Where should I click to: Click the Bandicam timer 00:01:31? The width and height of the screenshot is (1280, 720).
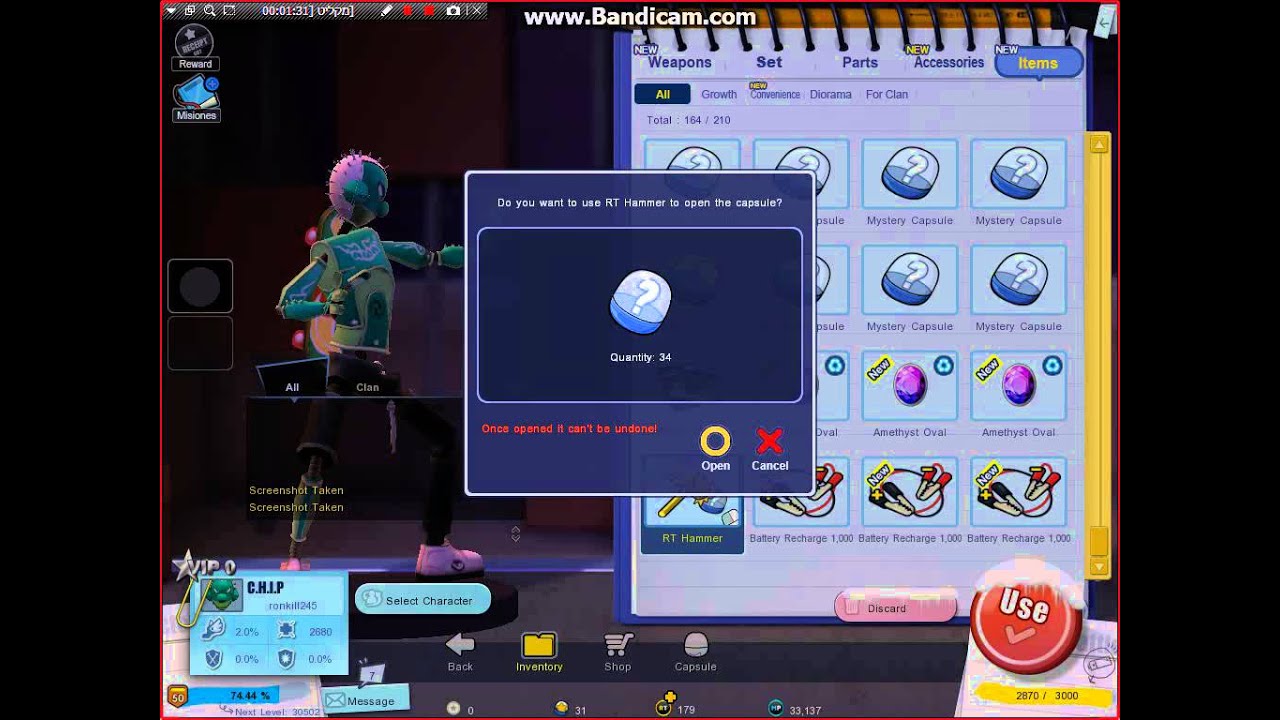pos(284,10)
